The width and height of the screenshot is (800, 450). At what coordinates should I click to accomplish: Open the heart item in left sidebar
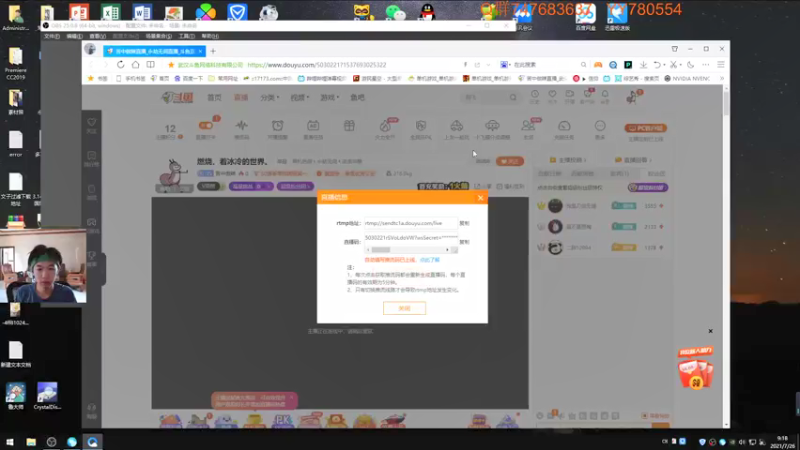point(91,125)
